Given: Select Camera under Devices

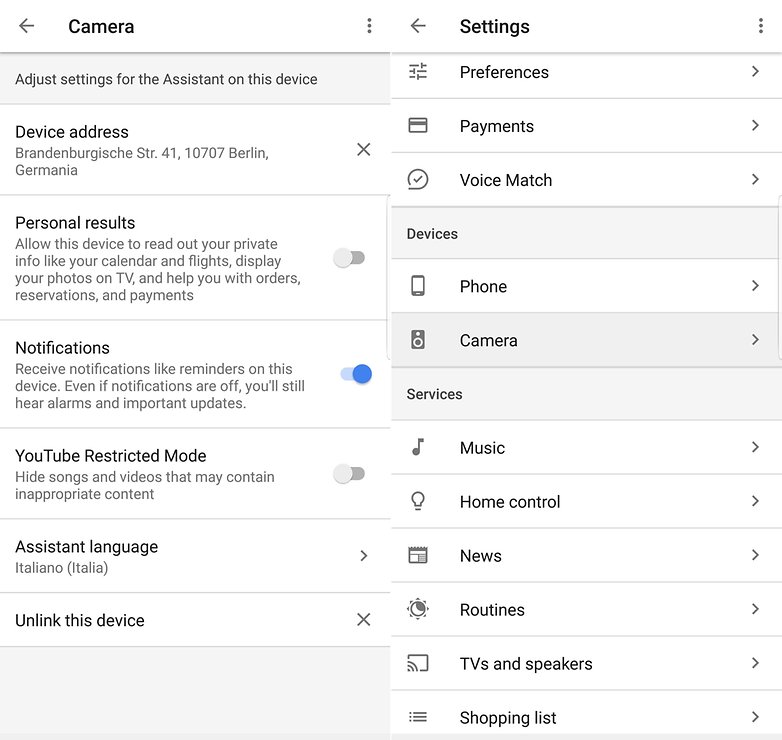Looking at the screenshot, I should (x=586, y=340).
